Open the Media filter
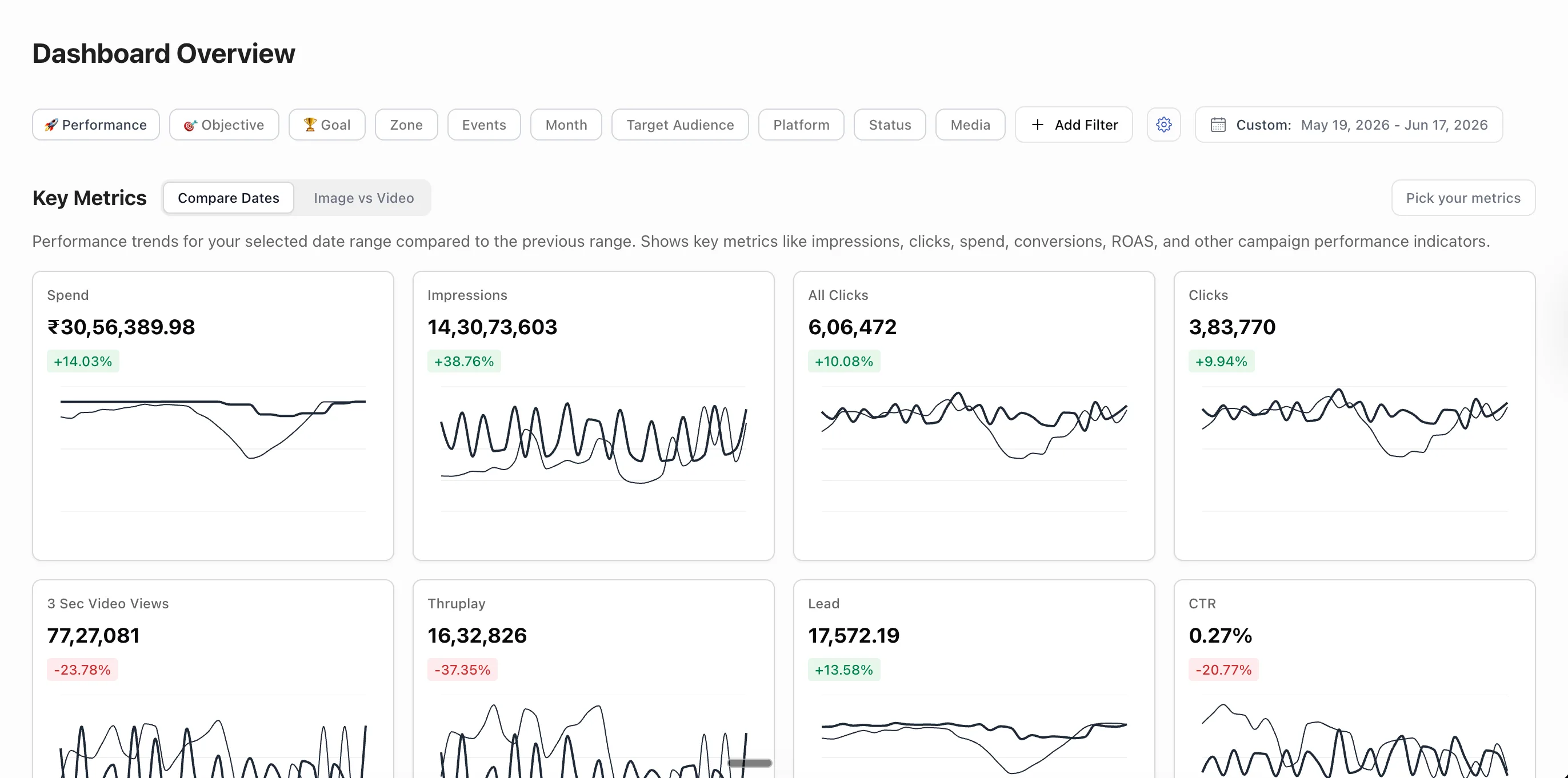This screenshot has height=778, width=1568. coord(970,125)
